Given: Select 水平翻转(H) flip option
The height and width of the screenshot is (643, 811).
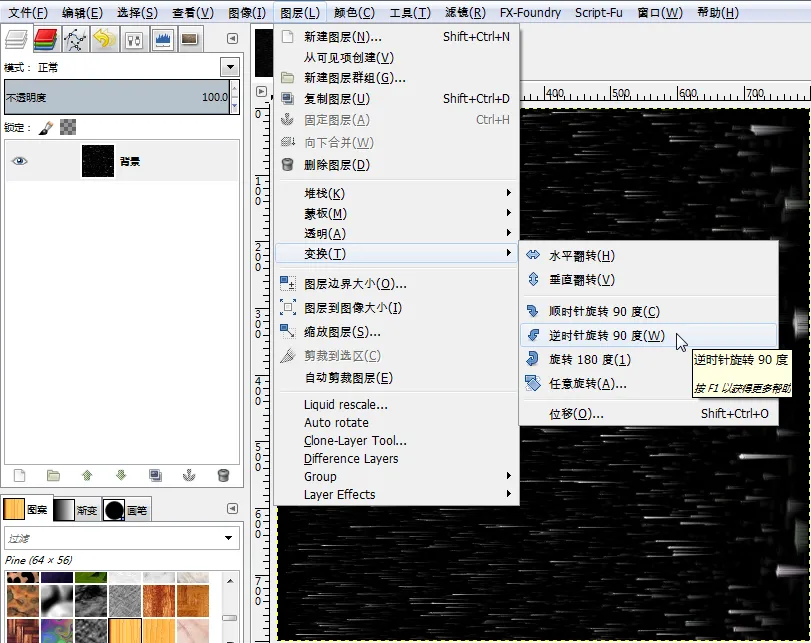Looking at the screenshot, I should point(649,256).
